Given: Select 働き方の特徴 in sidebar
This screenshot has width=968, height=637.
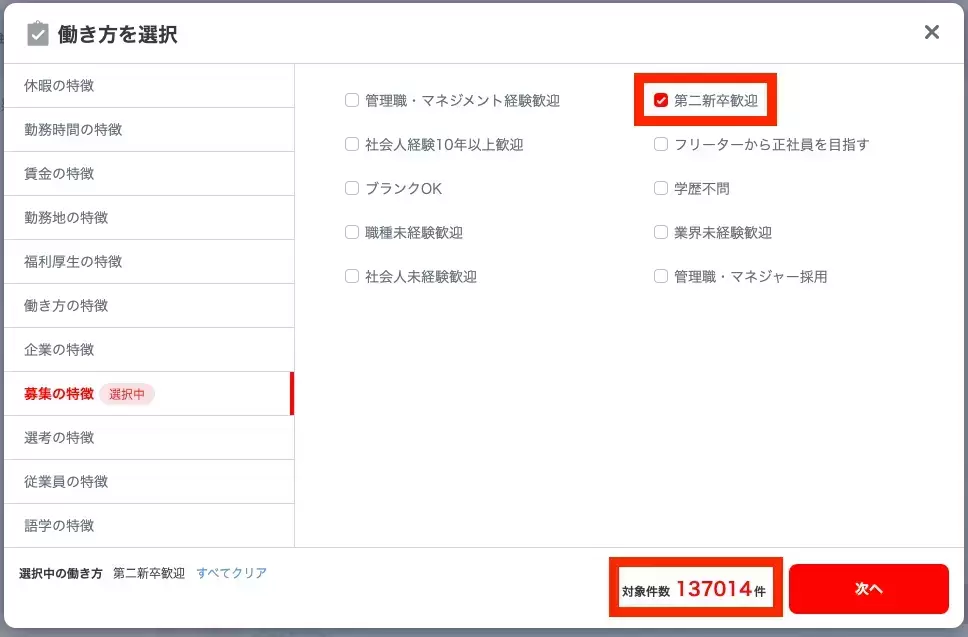Looking at the screenshot, I should (x=149, y=306).
